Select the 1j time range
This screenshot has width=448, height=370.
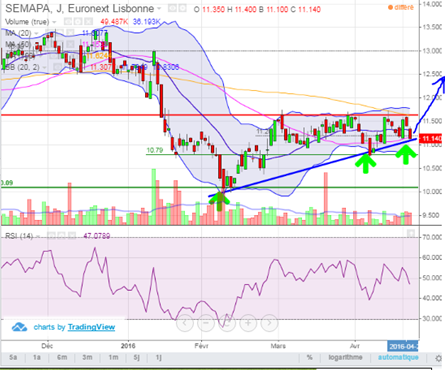click(158, 357)
